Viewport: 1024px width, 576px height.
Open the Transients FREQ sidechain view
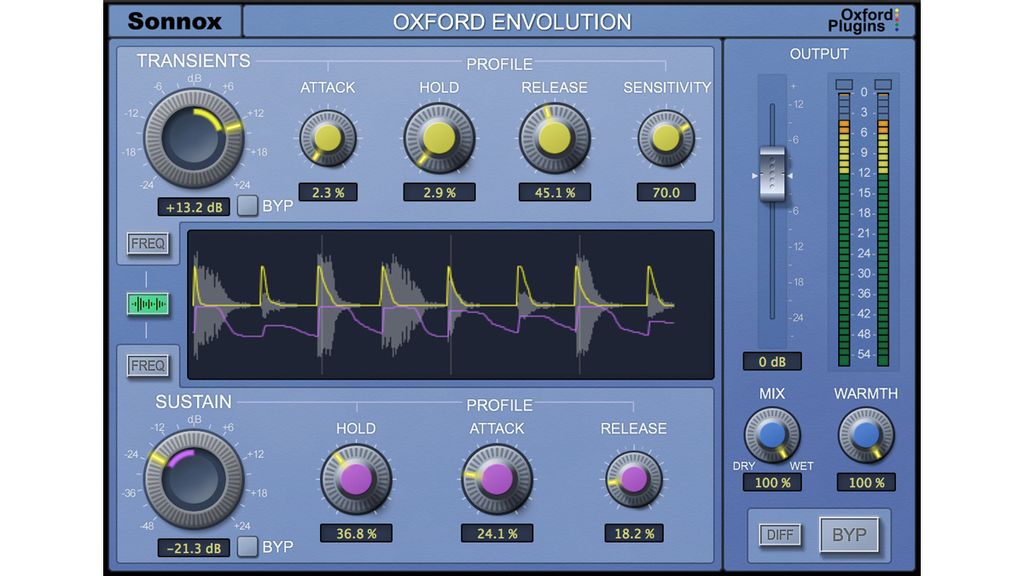pyautogui.click(x=147, y=243)
